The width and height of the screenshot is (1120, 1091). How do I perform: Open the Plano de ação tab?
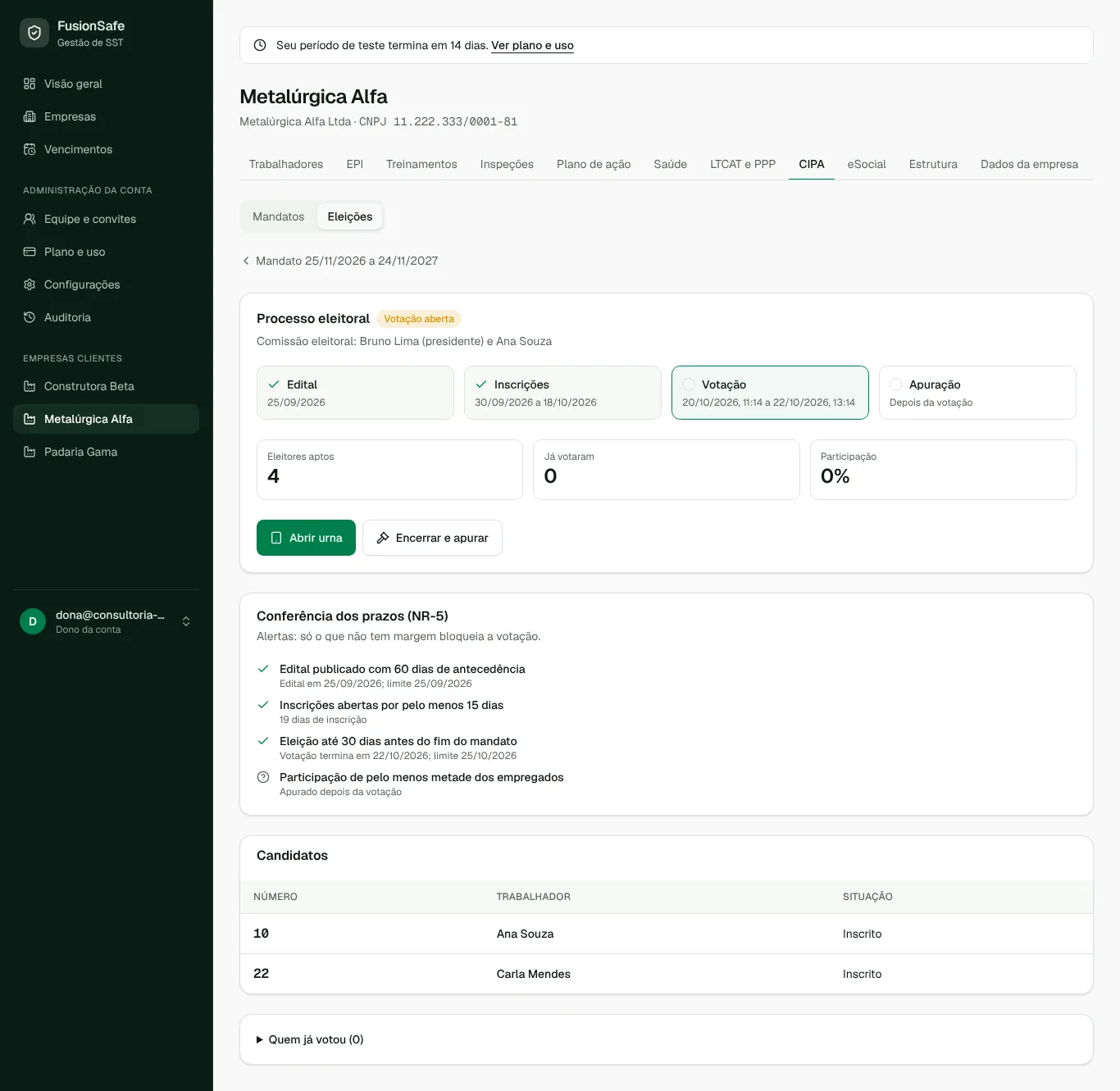click(x=594, y=164)
